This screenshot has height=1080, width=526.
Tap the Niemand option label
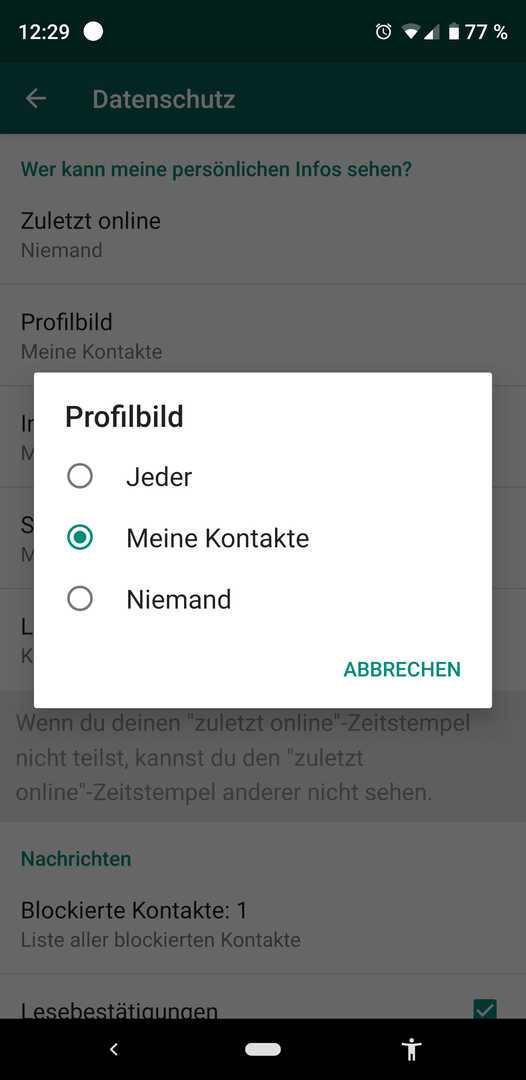[178, 599]
